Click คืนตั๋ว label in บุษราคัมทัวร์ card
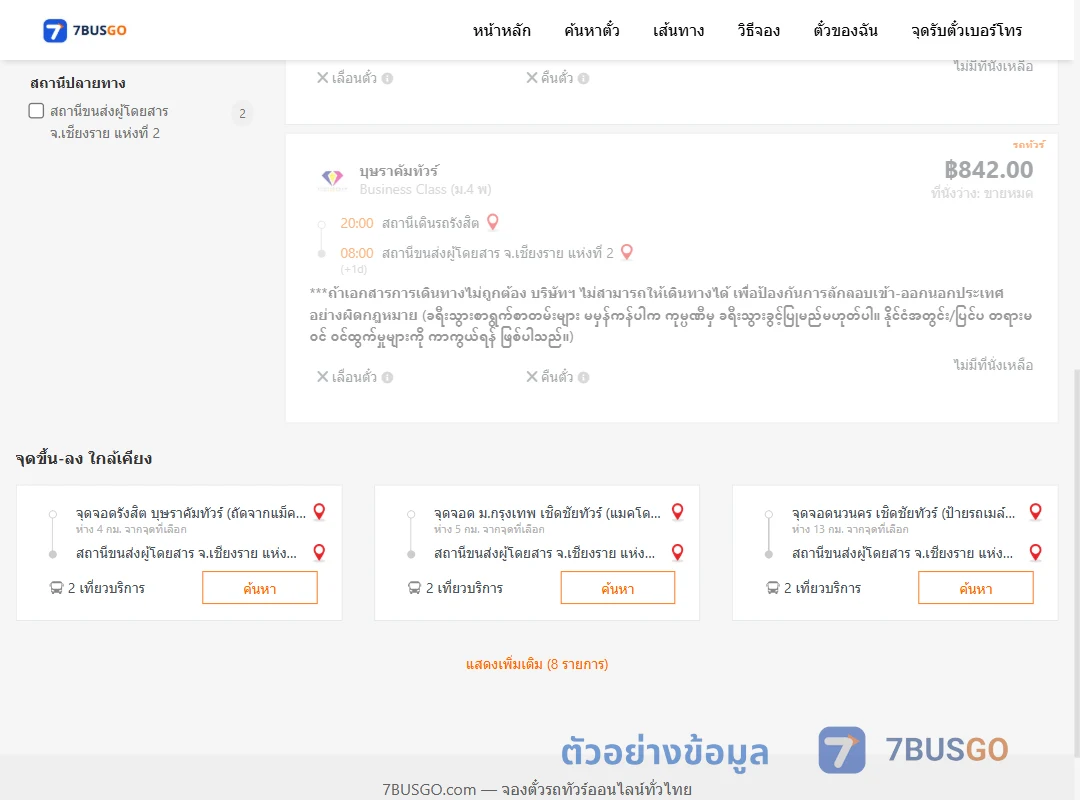The height and width of the screenshot is (800, 1080). click(x=557, y=377)
